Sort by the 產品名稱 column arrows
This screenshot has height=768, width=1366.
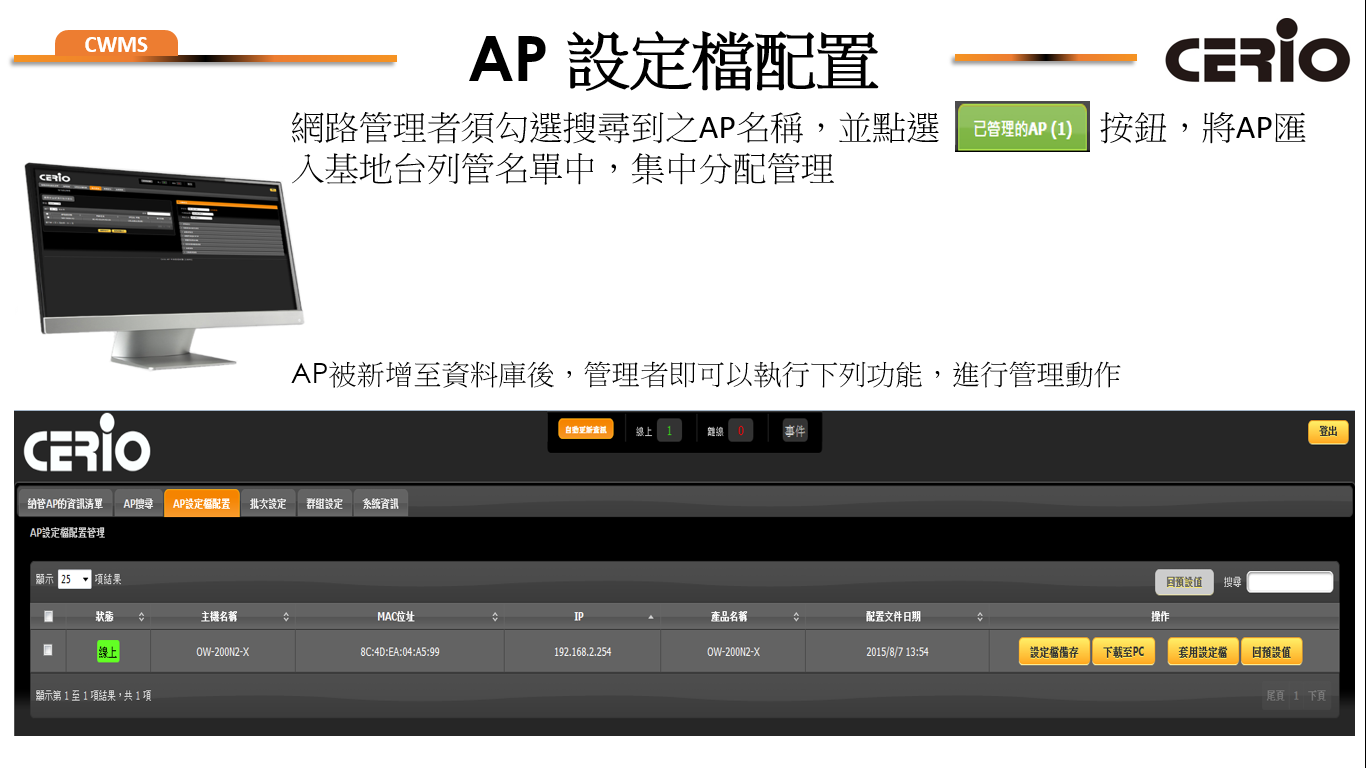pyautogui.click(x=796, y=617)
